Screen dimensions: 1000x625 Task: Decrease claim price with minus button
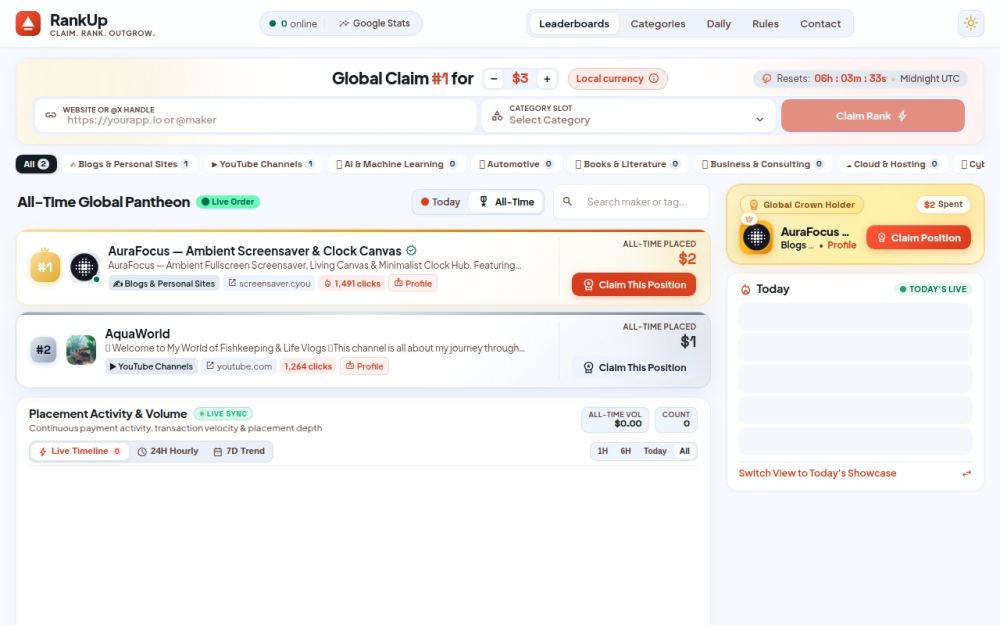(x=494, y=78)
